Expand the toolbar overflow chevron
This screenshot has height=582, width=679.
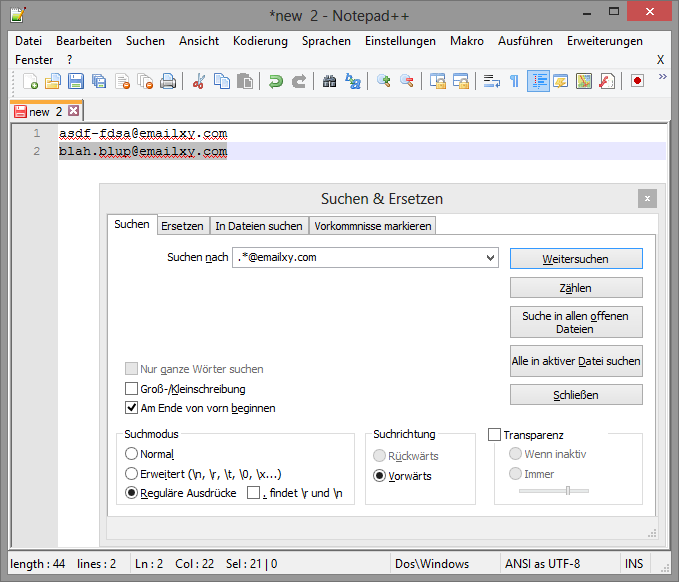tap(662, 77)
